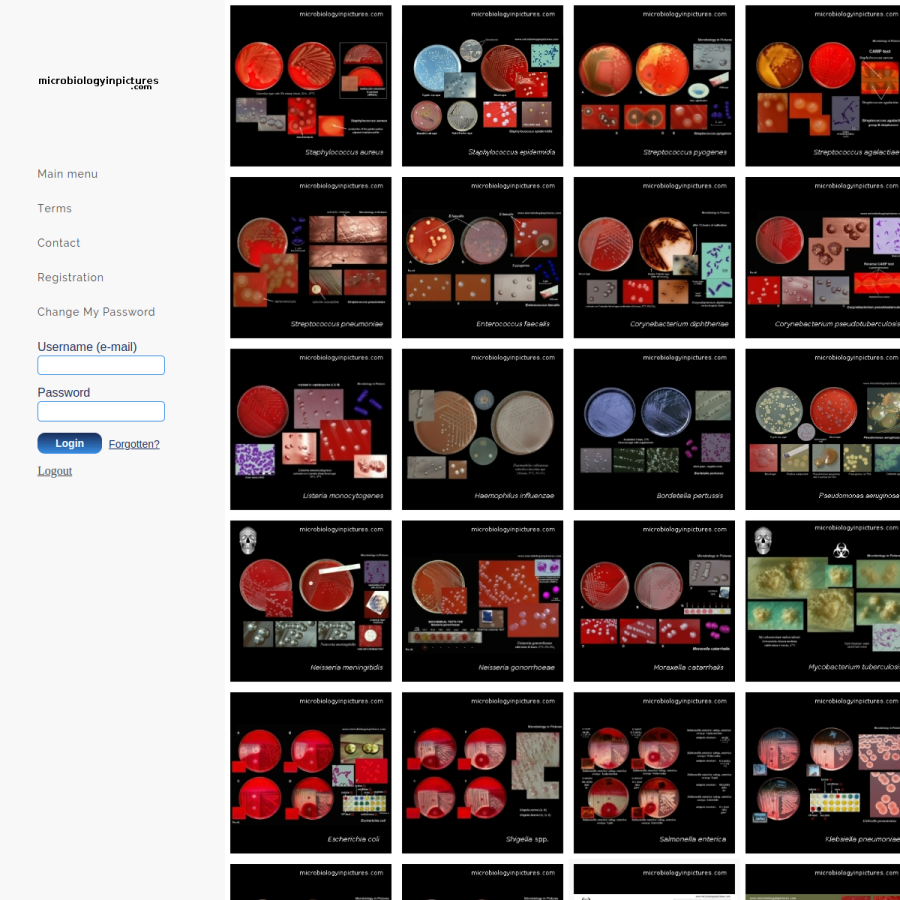Open the Listeria monocytogenes thumbnail
The width and height of the screenshot is (900, 900).
click(x=311, y=429)
